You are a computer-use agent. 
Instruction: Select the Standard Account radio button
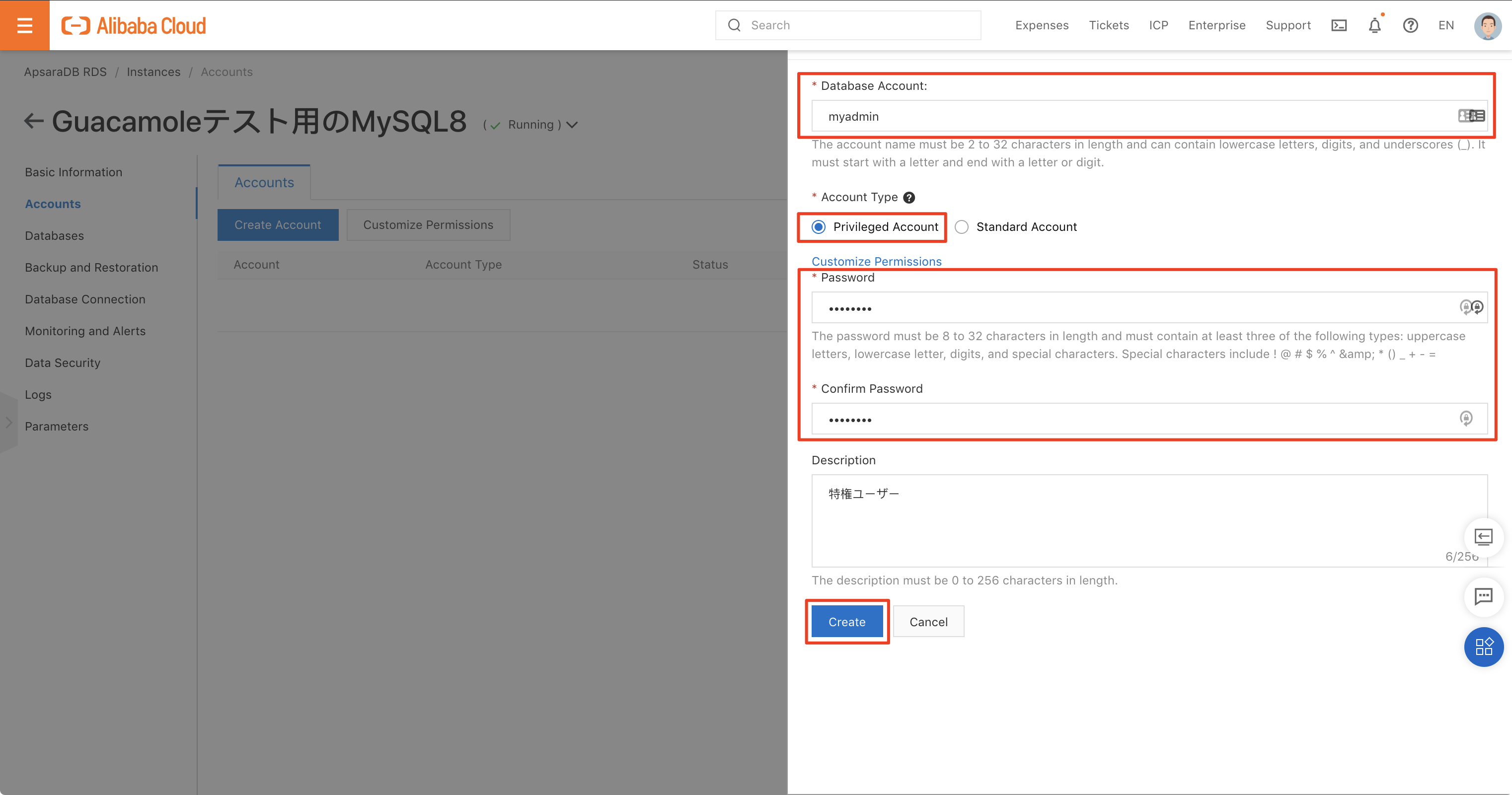[x=962, y=227]
